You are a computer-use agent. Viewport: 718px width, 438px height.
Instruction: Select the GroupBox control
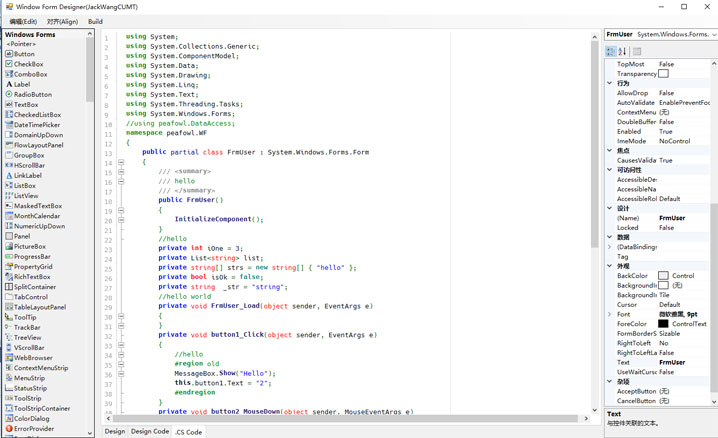25,155
